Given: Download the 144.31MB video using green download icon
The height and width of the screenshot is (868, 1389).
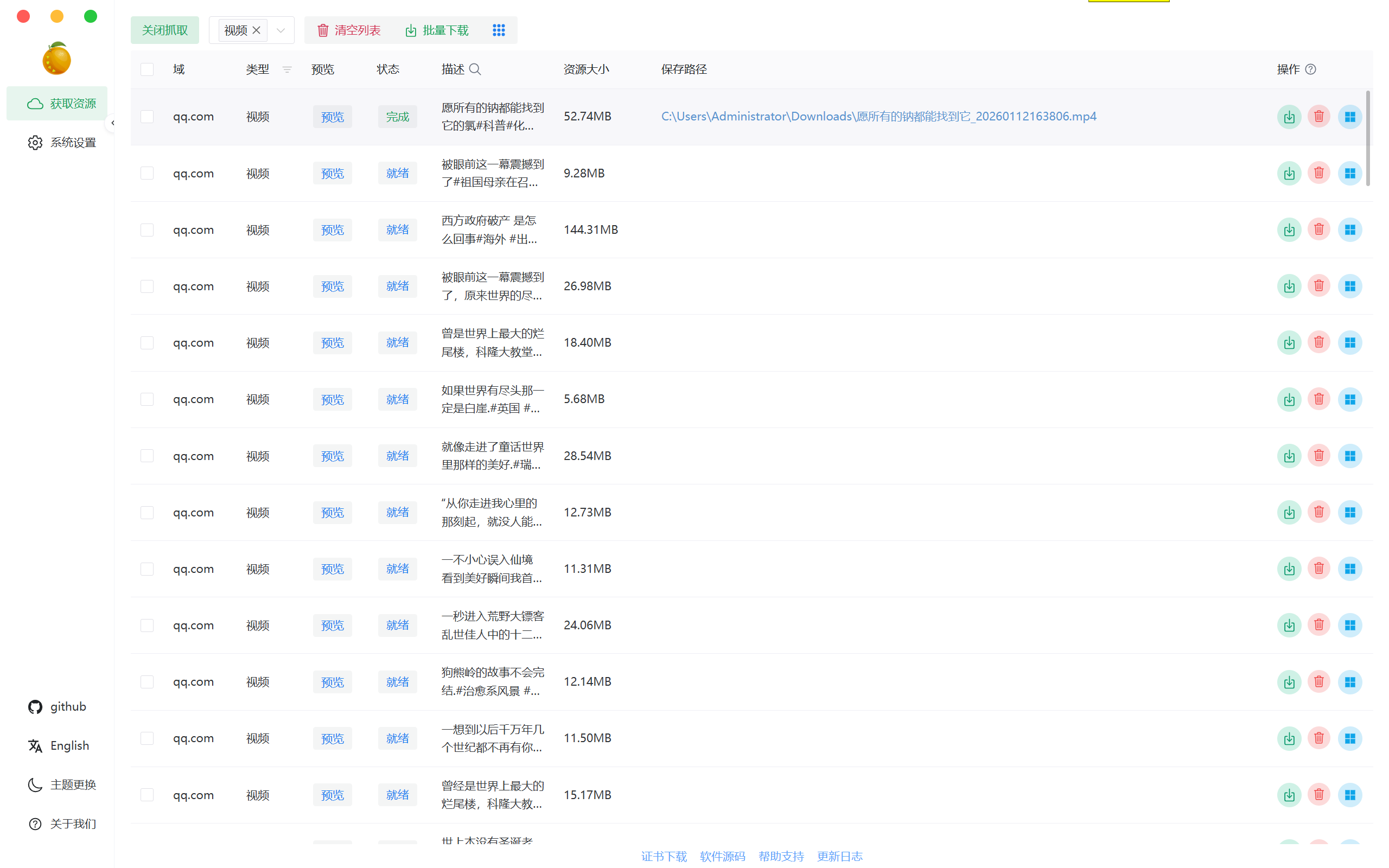Looking at the screenshot, I should click(1289, 229).
